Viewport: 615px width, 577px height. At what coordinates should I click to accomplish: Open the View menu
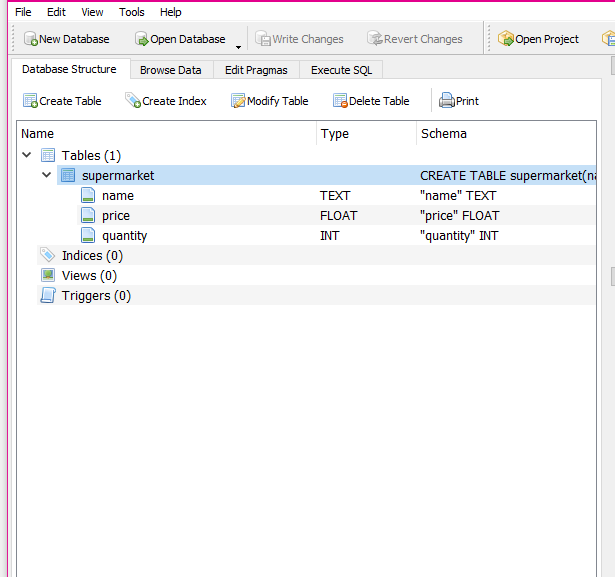(92, 12)
